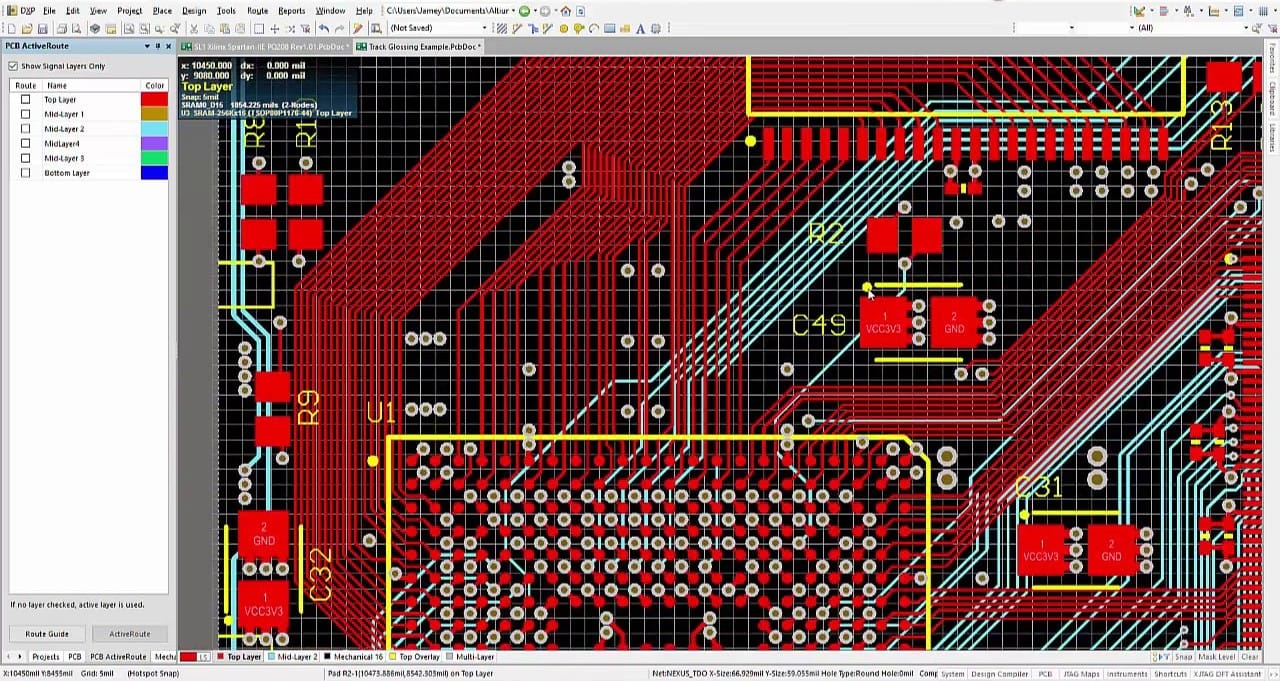Click the Save icon in the toolbar
The height and width of the screenshot is (681, 1280).
(x=42, y=28)
